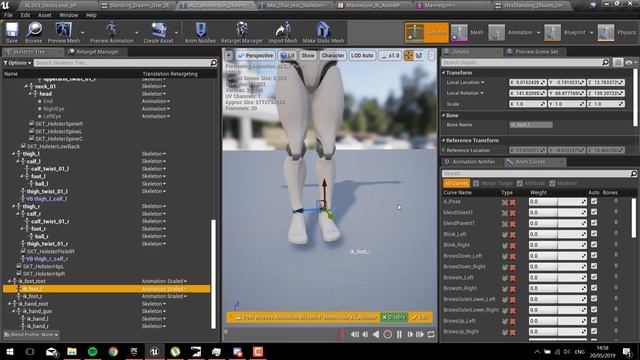Switch to Animation editor mode
640x360 pixels.
tap(511, 33)
